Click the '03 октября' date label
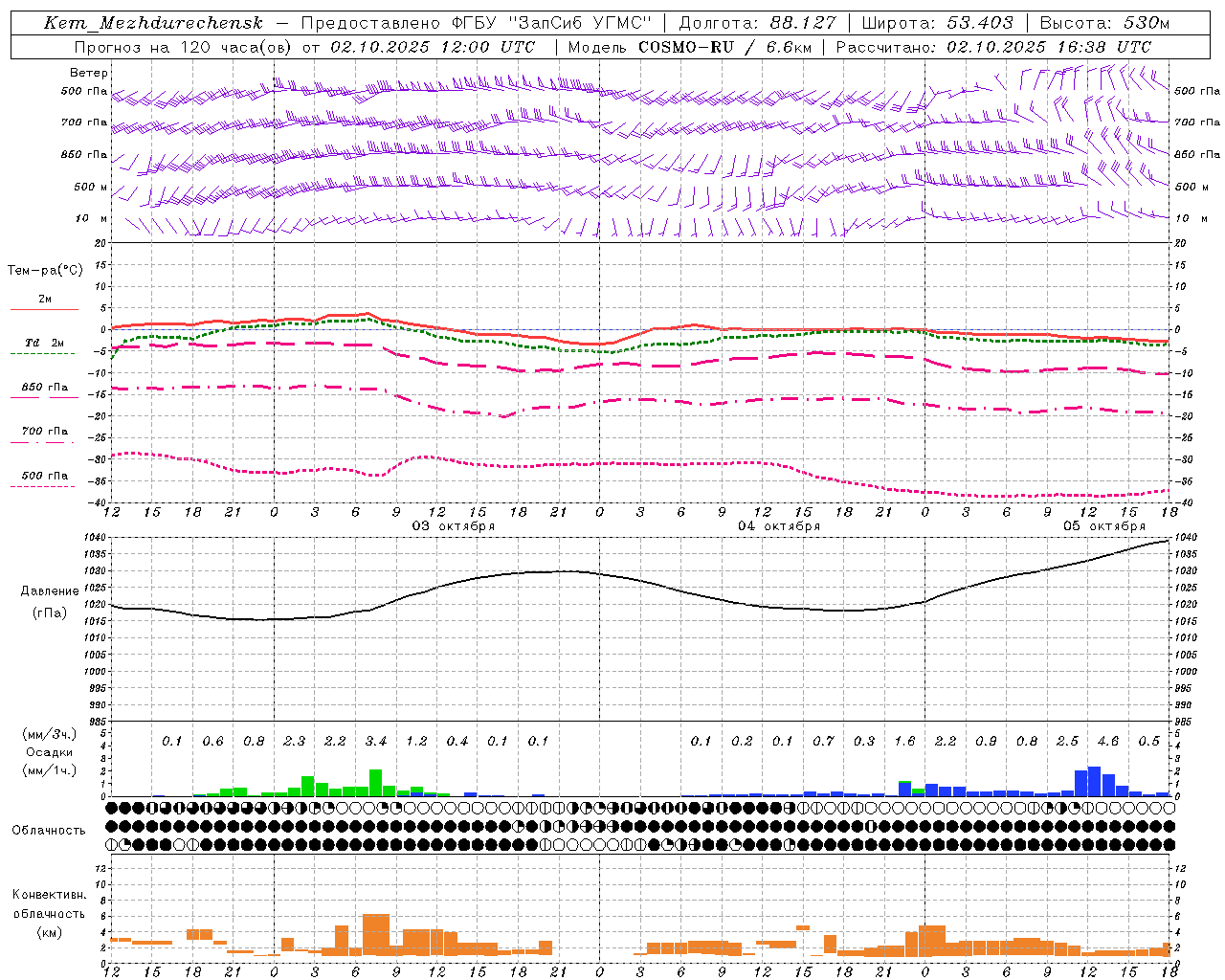This screenshot has height=980, width=1225. (x=454, y=526)
